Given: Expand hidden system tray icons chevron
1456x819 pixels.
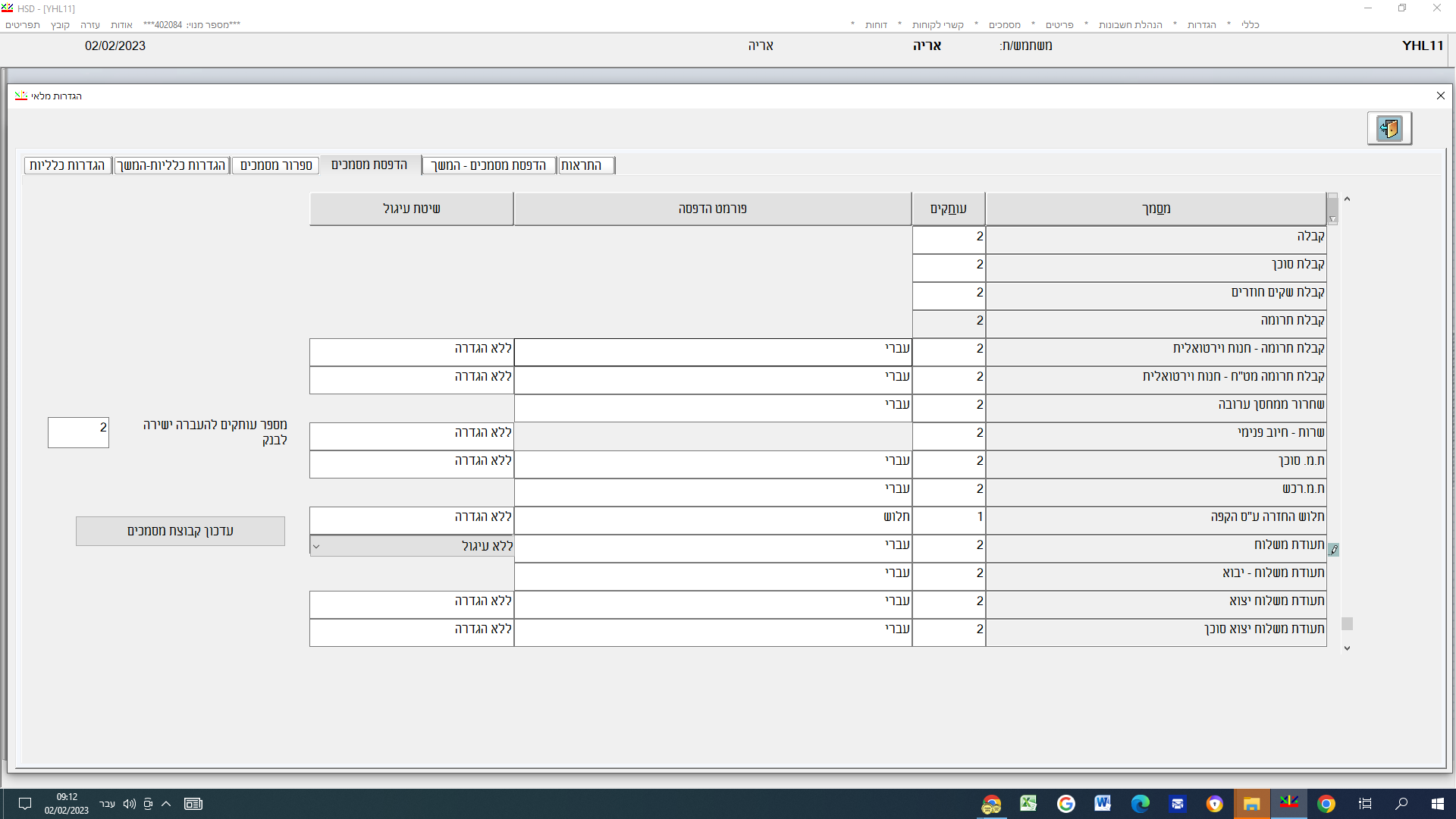Looking at the screenshot, I should click(x=166, y=804).
